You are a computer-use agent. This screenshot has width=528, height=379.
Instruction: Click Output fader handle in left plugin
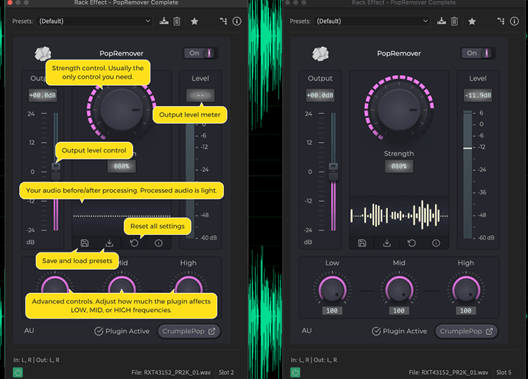(x=56, y=171)
